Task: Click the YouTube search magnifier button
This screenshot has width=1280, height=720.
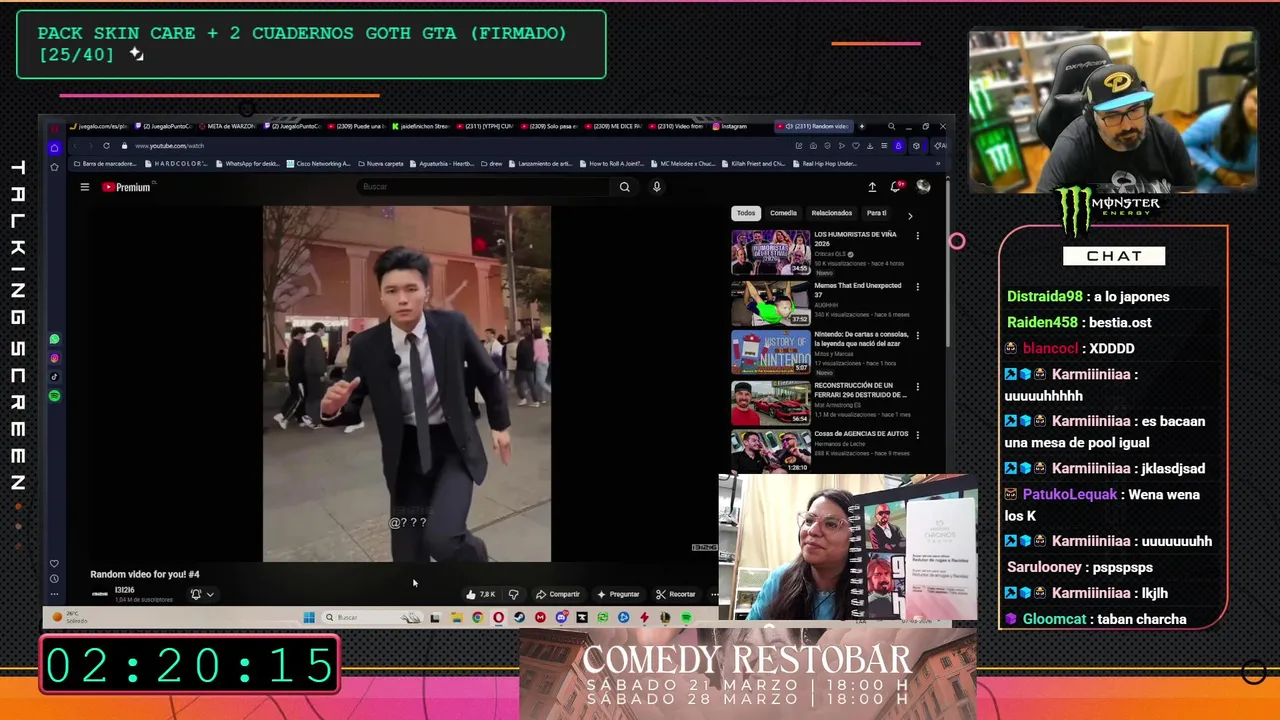Action: (x=625, y=187)
